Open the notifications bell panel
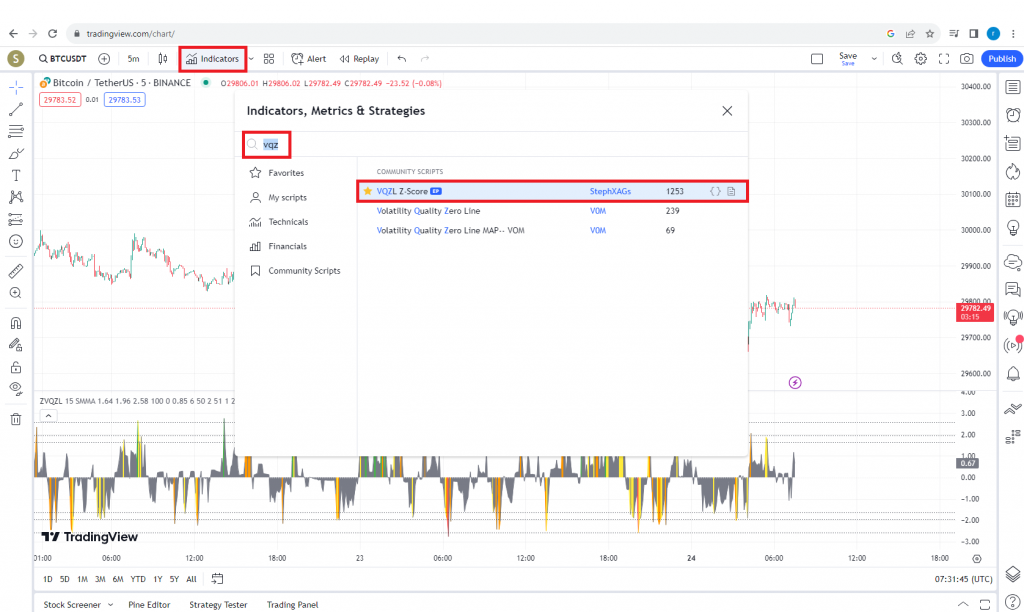This screenshot has width=1024, height=612. (1013, 374)
